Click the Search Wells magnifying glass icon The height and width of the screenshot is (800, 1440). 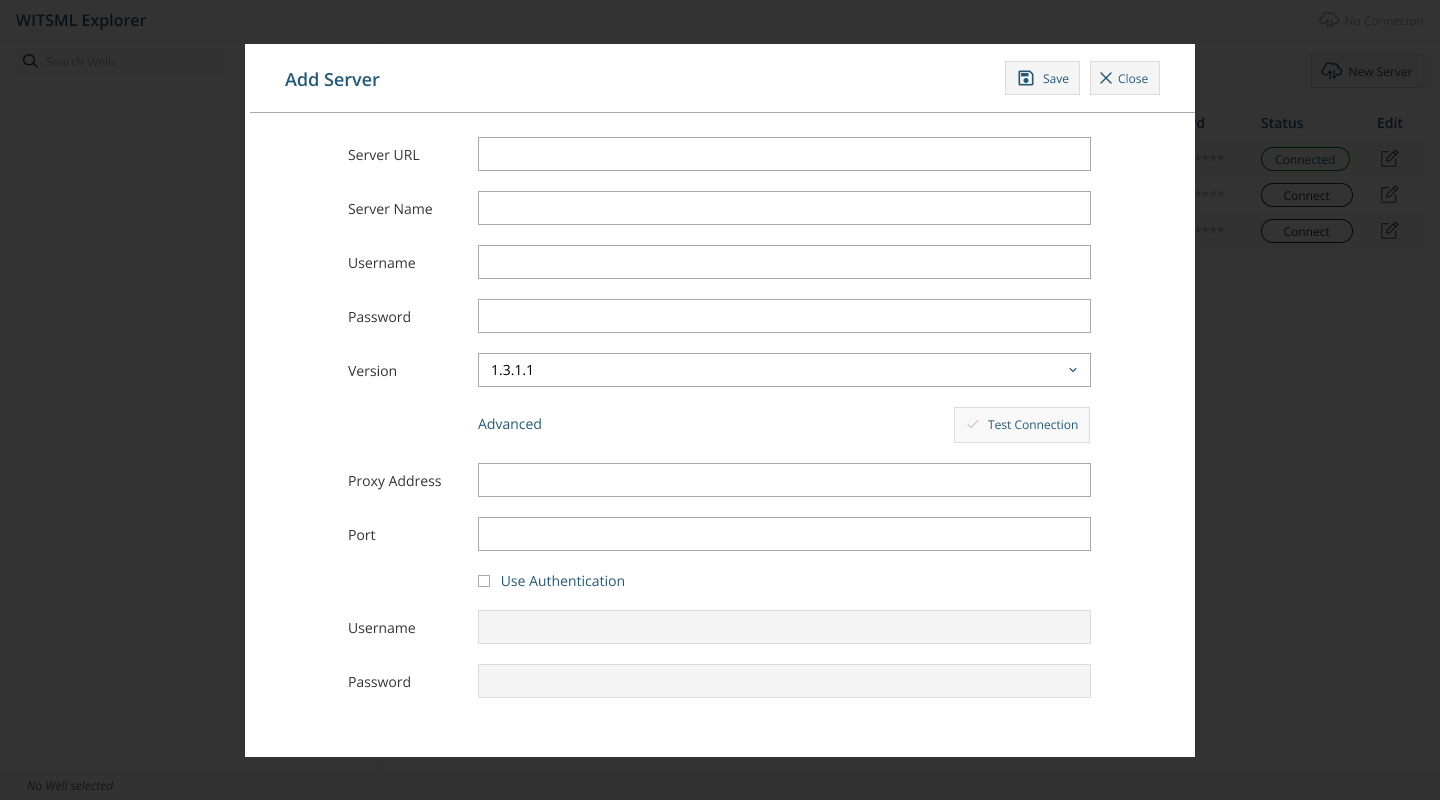pos(31,61)
